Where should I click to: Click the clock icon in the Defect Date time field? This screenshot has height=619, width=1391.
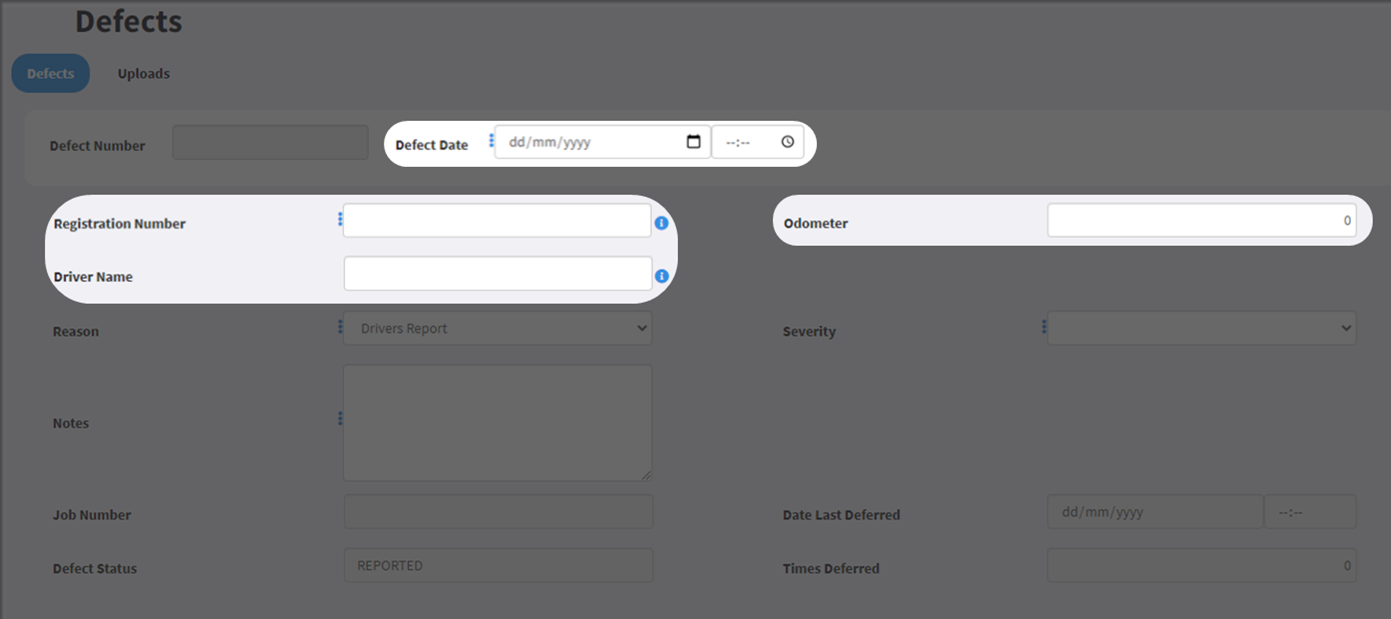788,142
